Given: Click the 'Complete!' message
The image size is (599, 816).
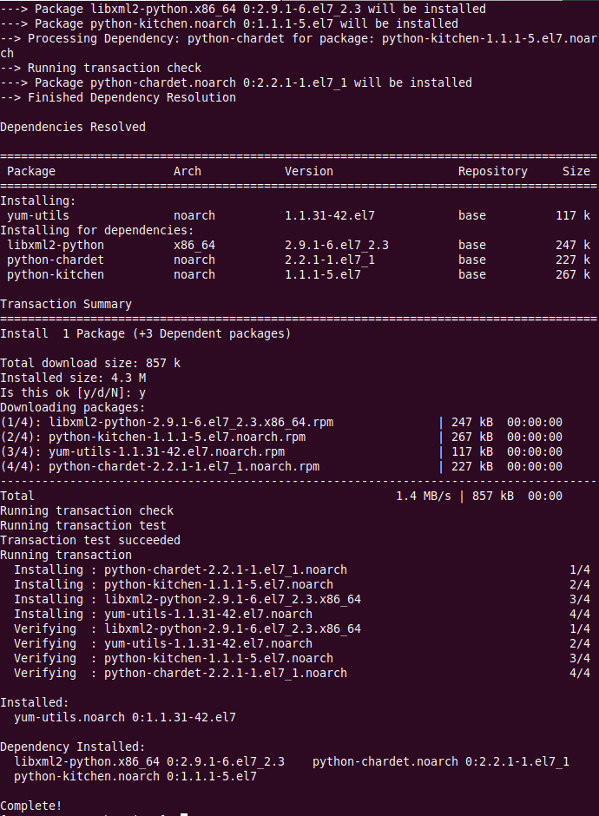Looking at the screenshot, I should coord(31,806).
